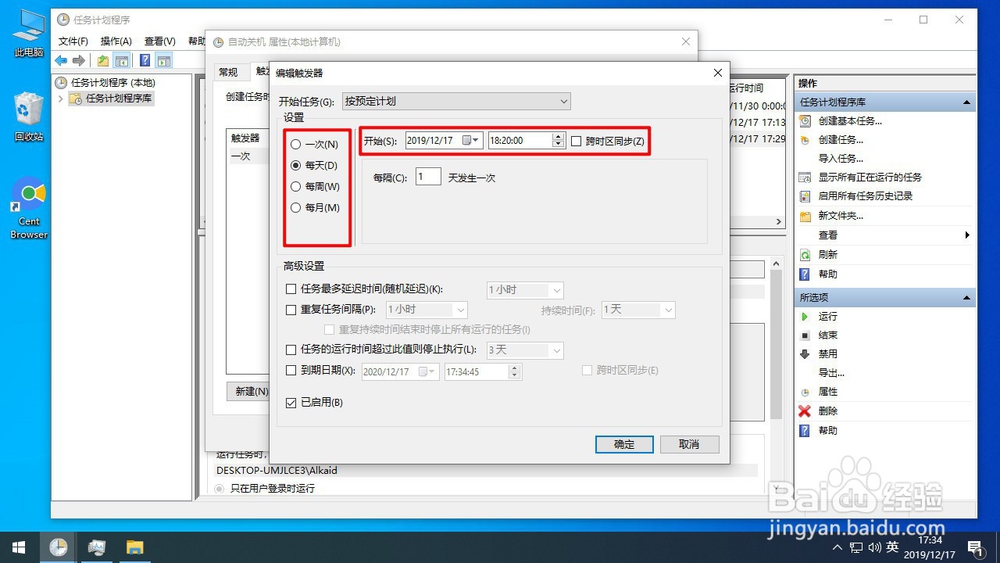Enable repeat task interval (重复任务间隔) checkbox
Image resolution: width=1000 pixels, height=563 pixels.
pos(291,310)
